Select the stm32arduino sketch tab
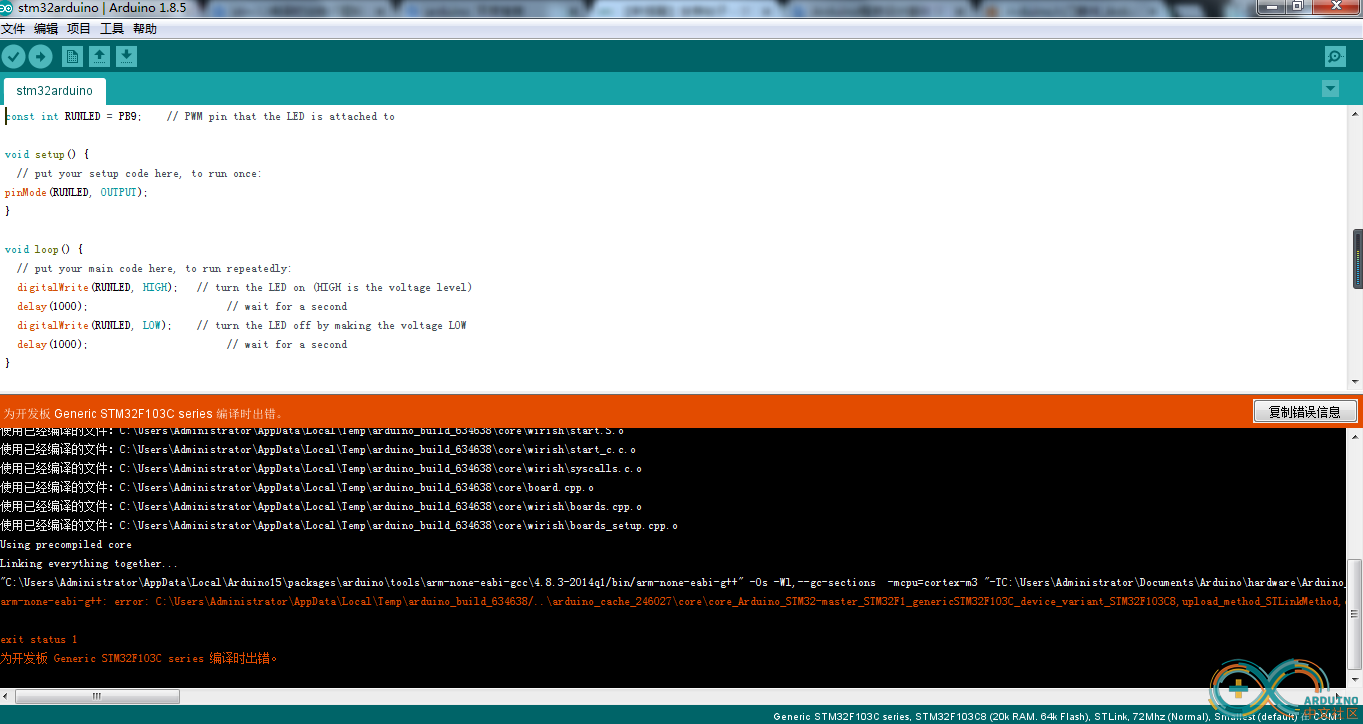The image size is (1363, 724). coord(54,91)
